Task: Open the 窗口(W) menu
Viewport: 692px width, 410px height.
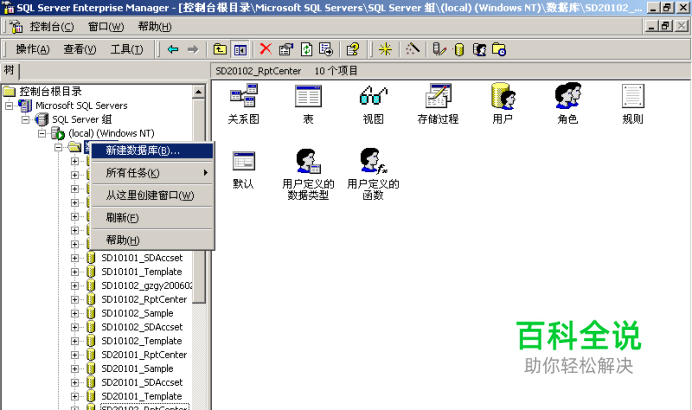Action: (x=106, y=27)
